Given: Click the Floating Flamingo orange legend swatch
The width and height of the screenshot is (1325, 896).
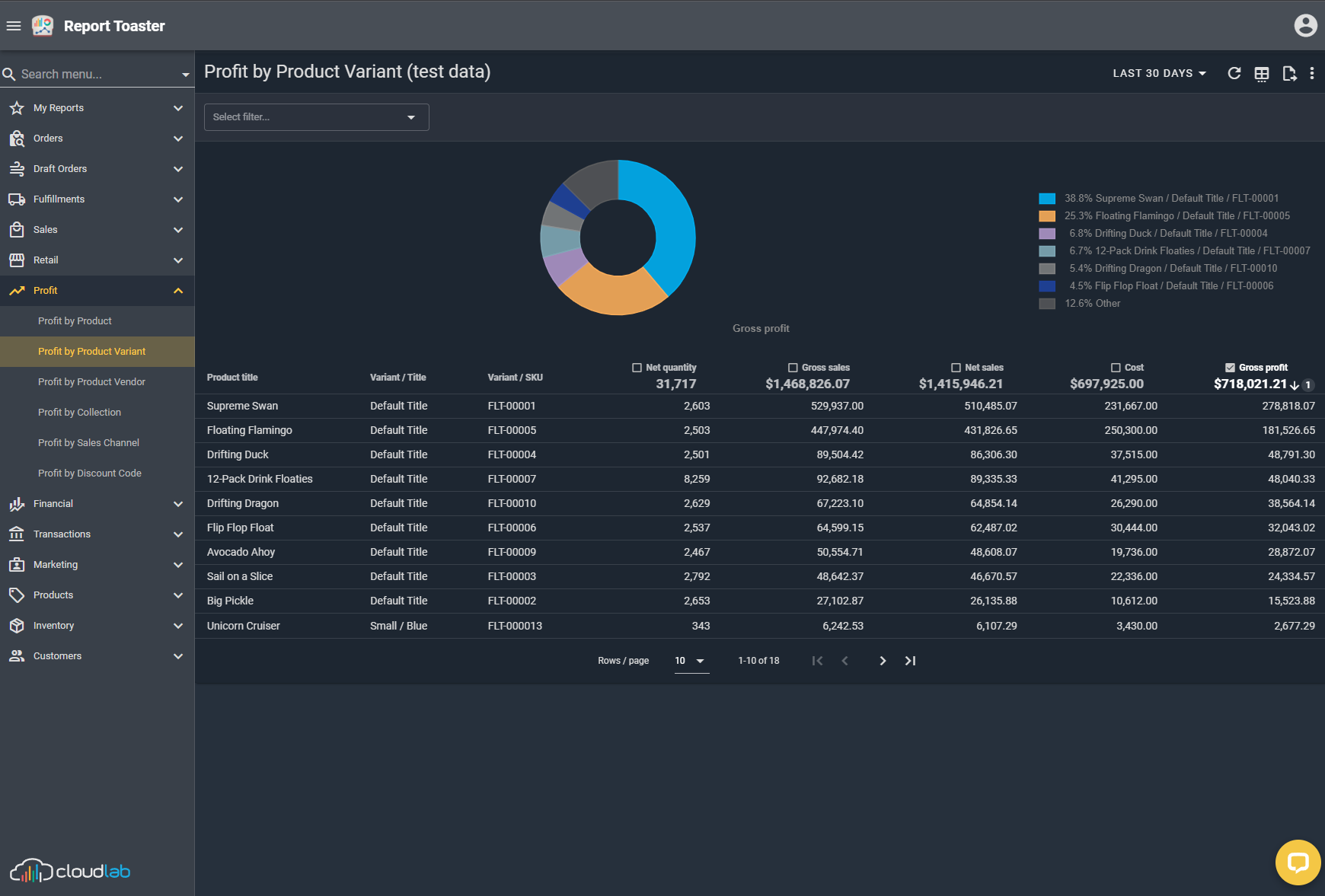Looking at the screenshot, I should coord(1047,216).
